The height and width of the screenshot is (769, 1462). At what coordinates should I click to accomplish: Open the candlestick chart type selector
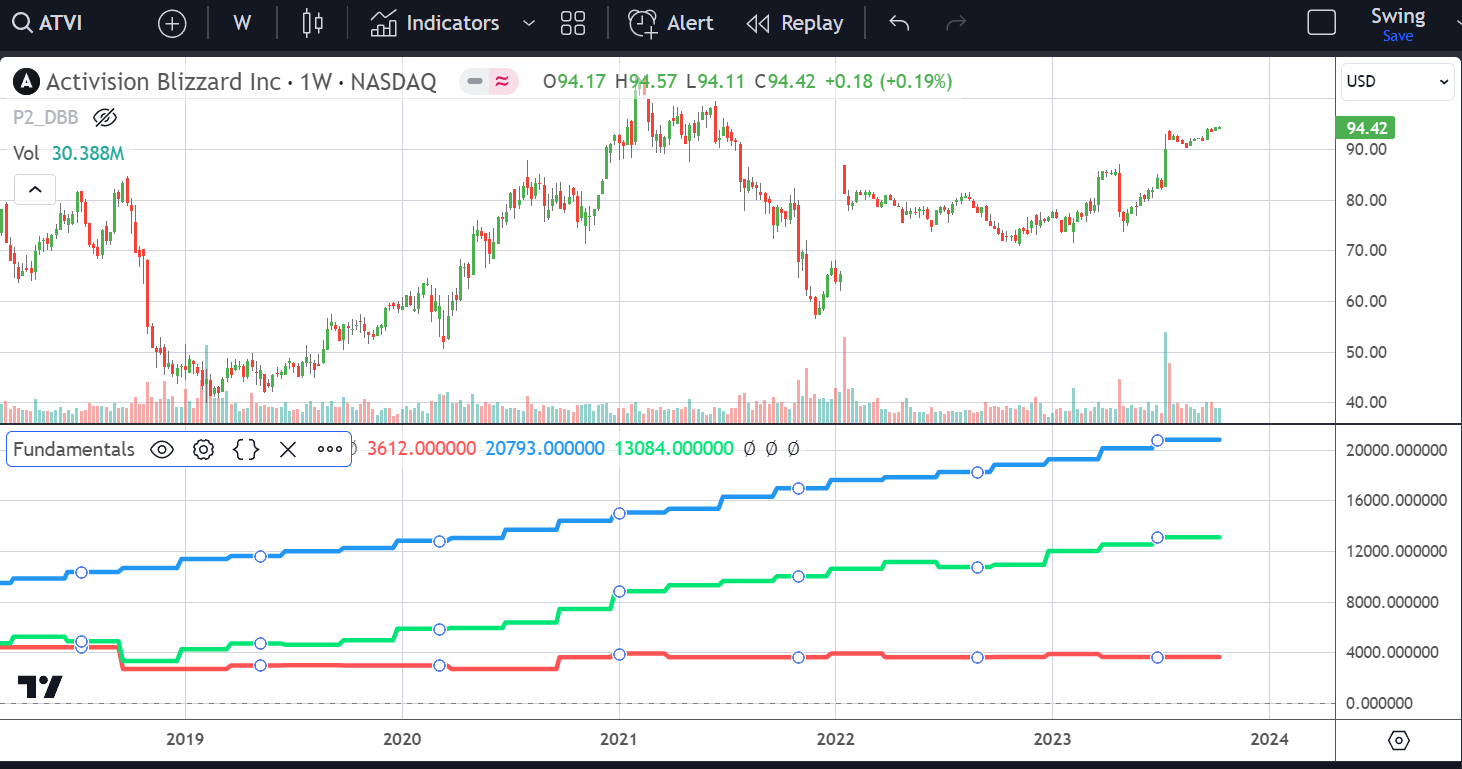[313, 23]
